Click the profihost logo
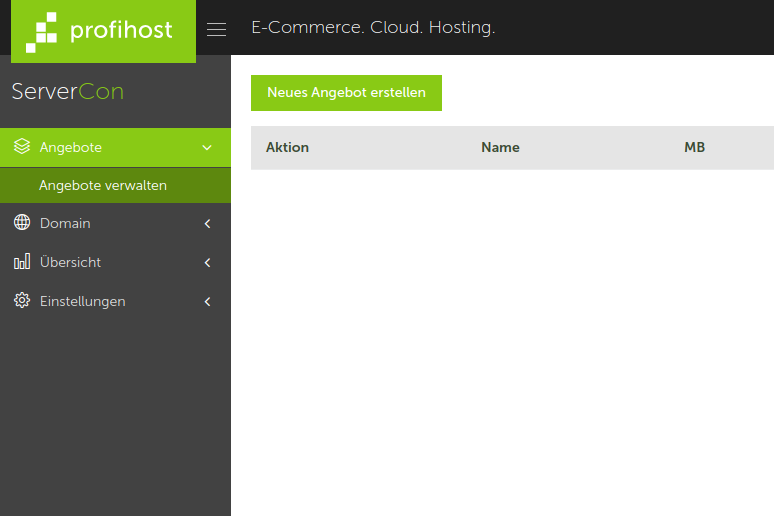The width and height of the screenshot is (774, 516). tap(103, 31)
